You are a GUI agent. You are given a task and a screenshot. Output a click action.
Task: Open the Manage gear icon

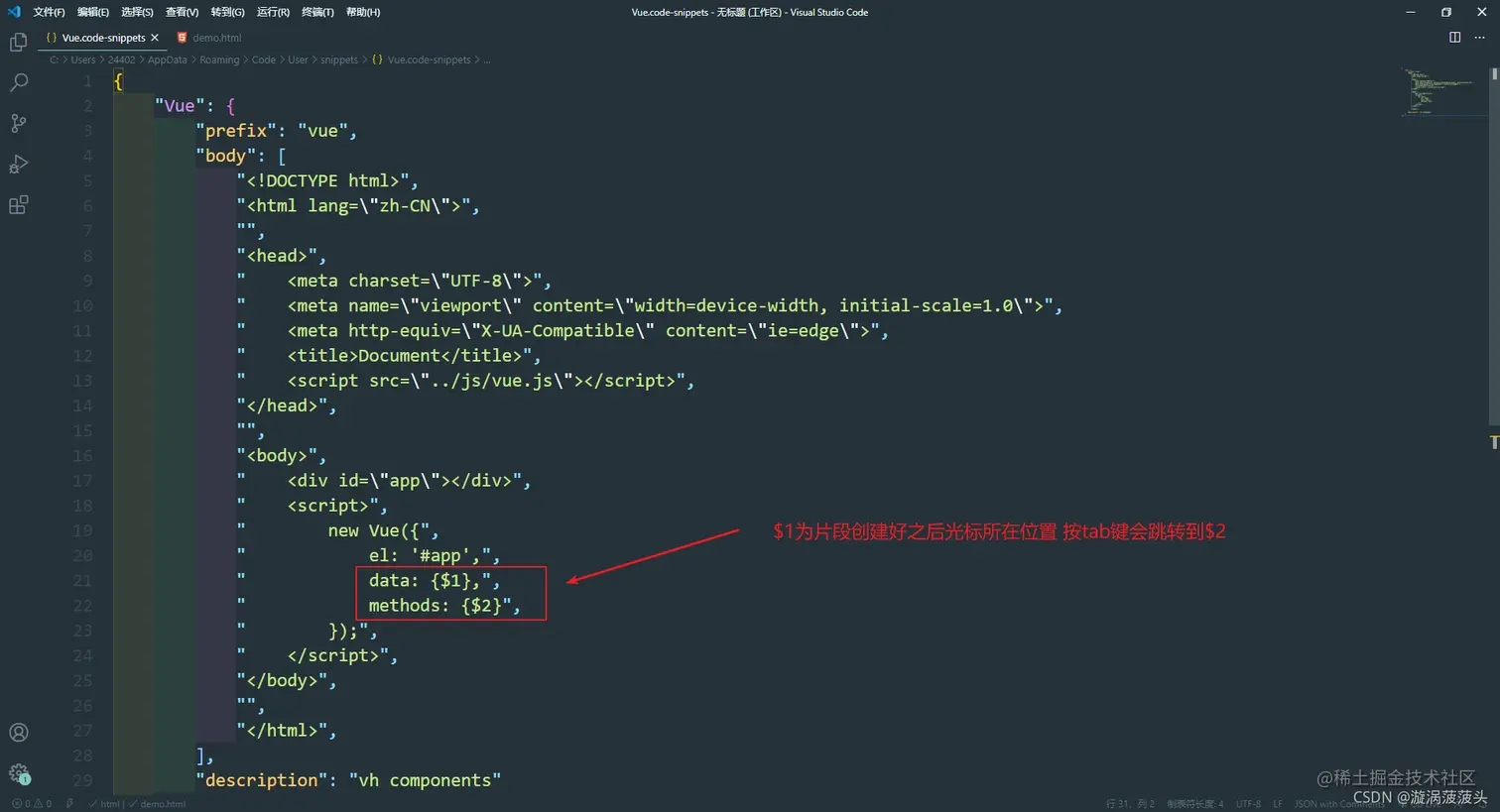(x=18, y=773)
